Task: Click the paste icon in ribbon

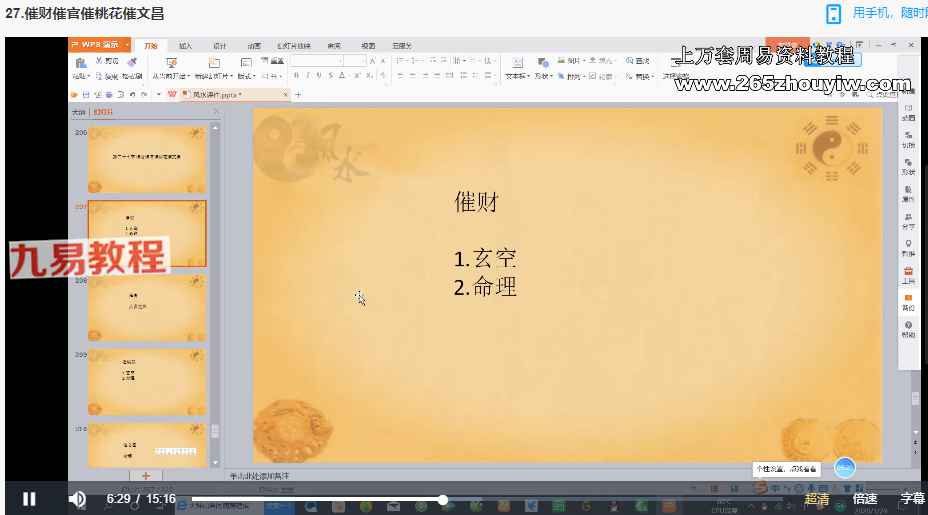Action: tap(80, 64)
